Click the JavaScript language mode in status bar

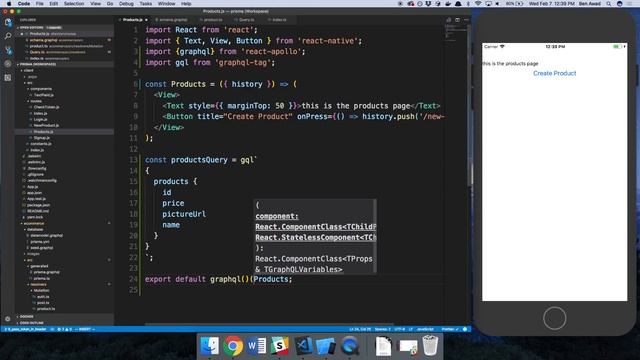pyautogui.click(x=425, y=329)
